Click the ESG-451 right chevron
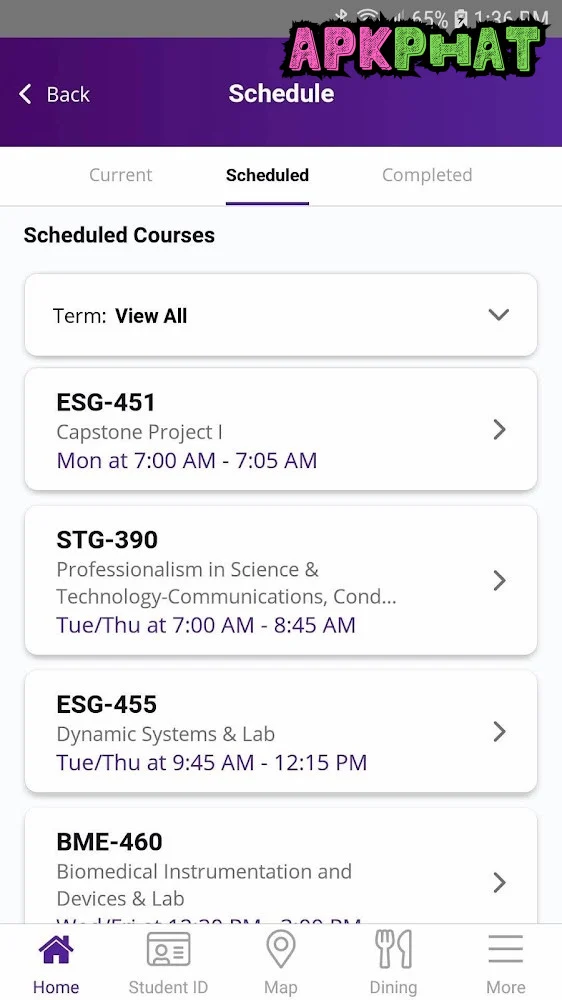Image resolution: width=562 pixels, height=1000 pixels. tap(499, 430)
